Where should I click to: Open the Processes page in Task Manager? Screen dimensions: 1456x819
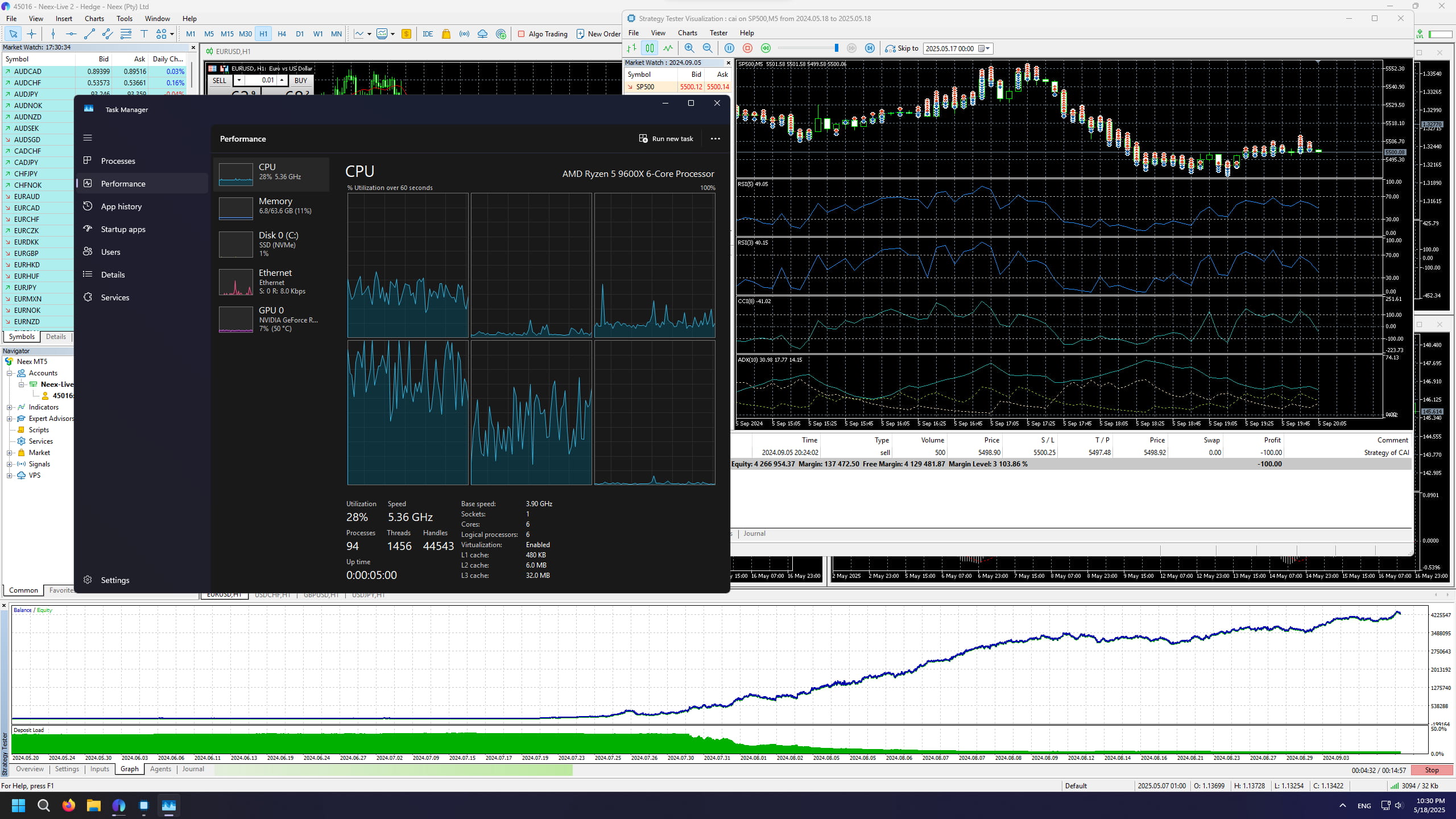coord(142,161)
